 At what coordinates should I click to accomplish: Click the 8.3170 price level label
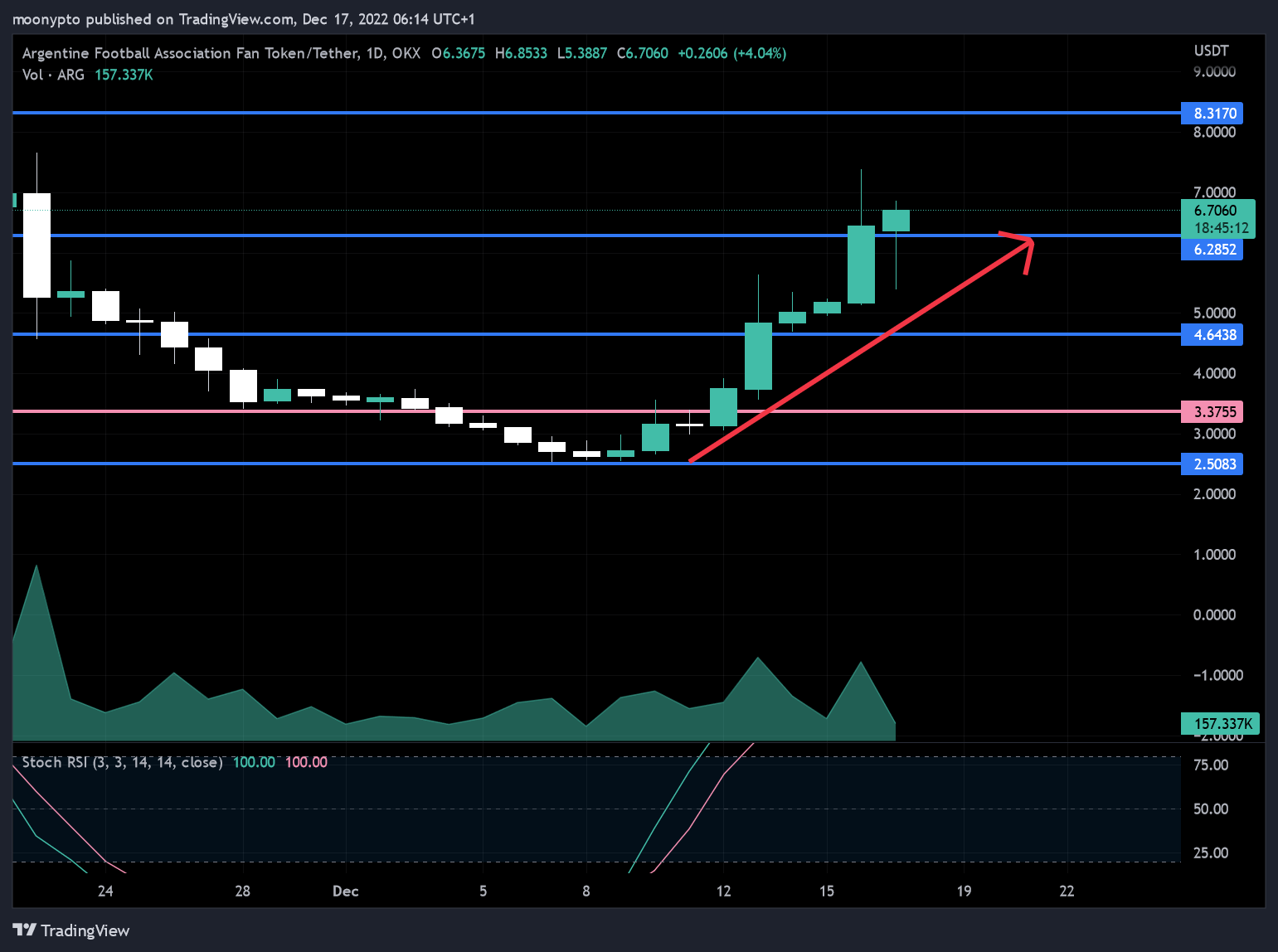tap(1212, 114)
